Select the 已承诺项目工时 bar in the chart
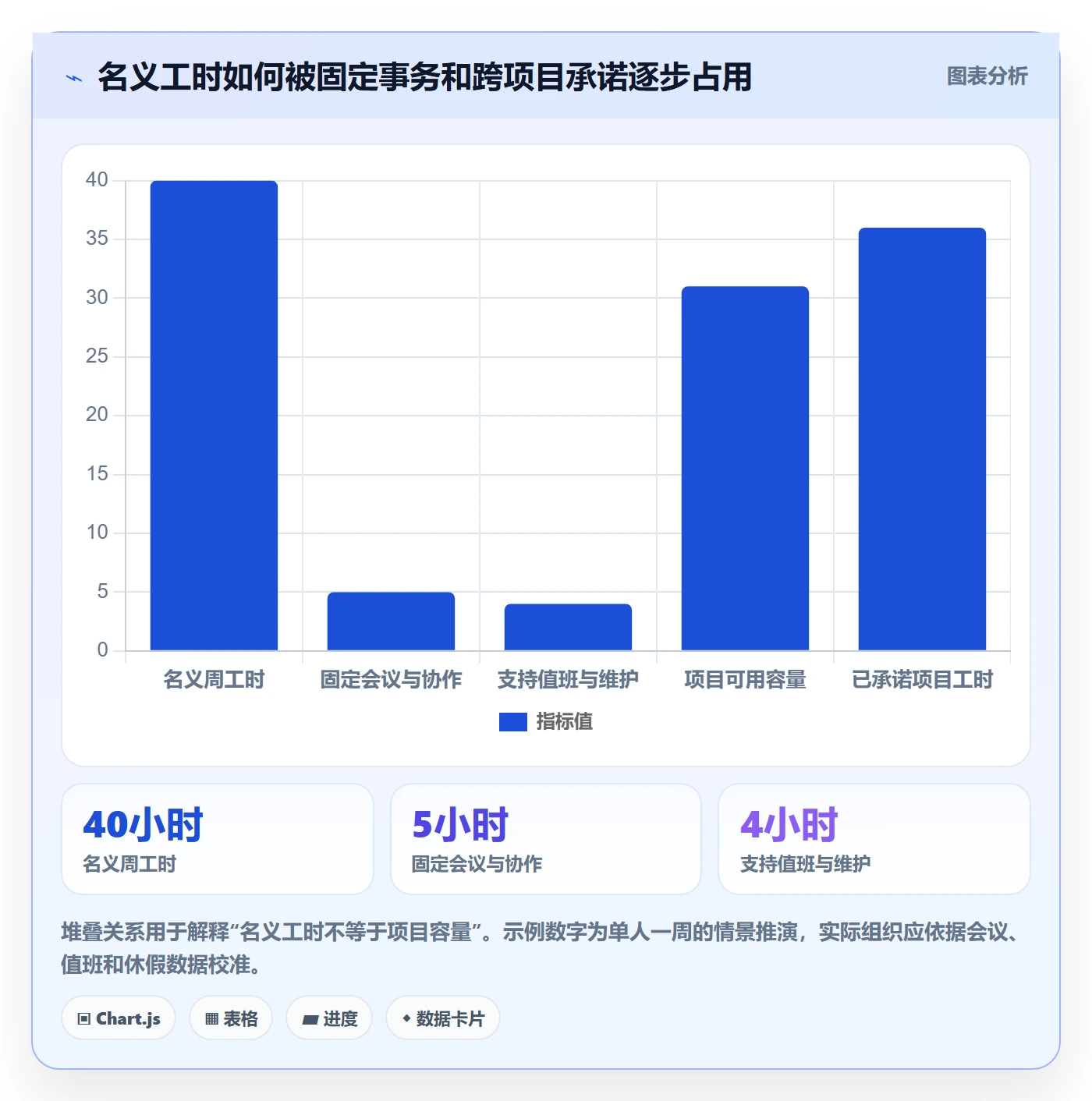Image resolution: width=1092 pixels, height=1101 pixels. pyautogui.click(x=922, y=439)
